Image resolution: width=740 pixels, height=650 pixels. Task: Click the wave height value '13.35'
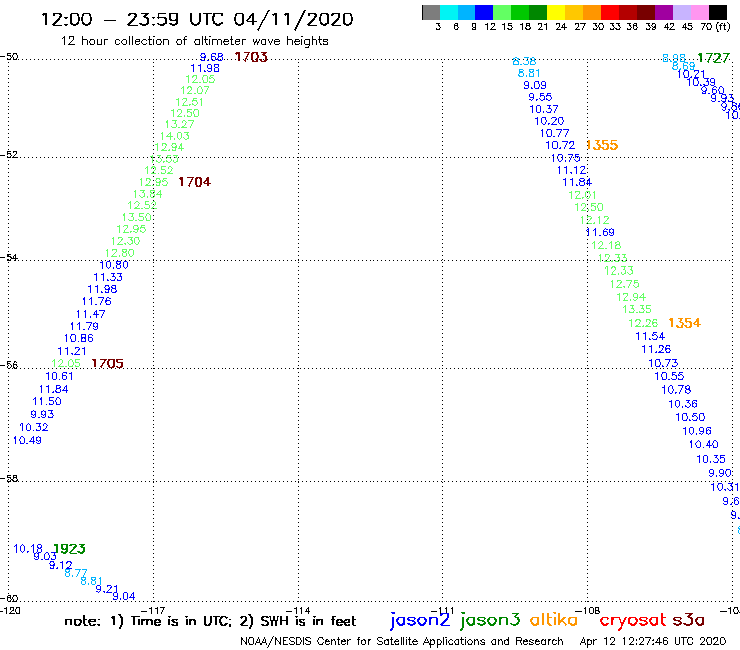637,309
